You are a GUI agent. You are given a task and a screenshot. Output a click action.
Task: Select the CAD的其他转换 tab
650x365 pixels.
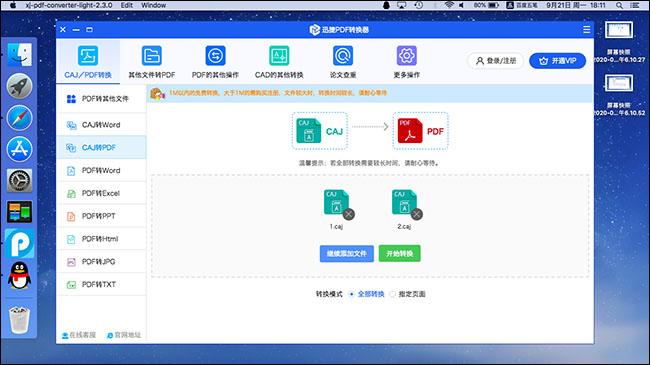pyautogui.click(x=279, y=62)
